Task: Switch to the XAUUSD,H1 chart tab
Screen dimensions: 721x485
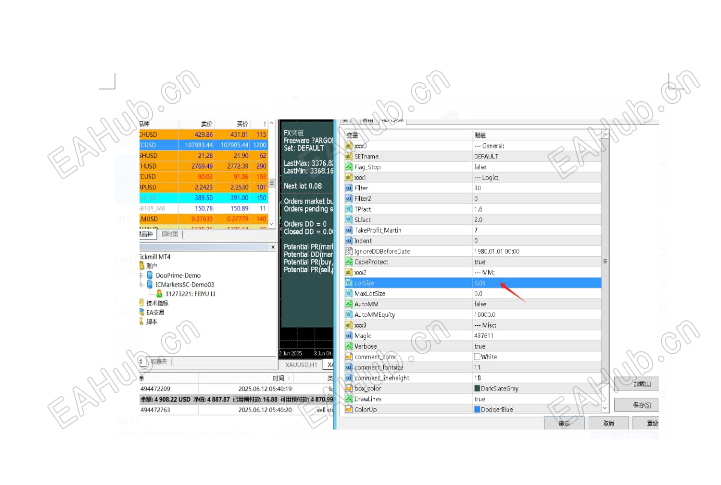Action: (301, 365)
